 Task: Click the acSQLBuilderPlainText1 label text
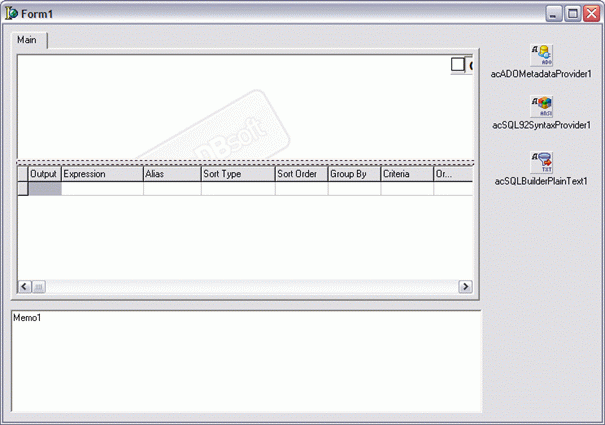coord(541,181)
